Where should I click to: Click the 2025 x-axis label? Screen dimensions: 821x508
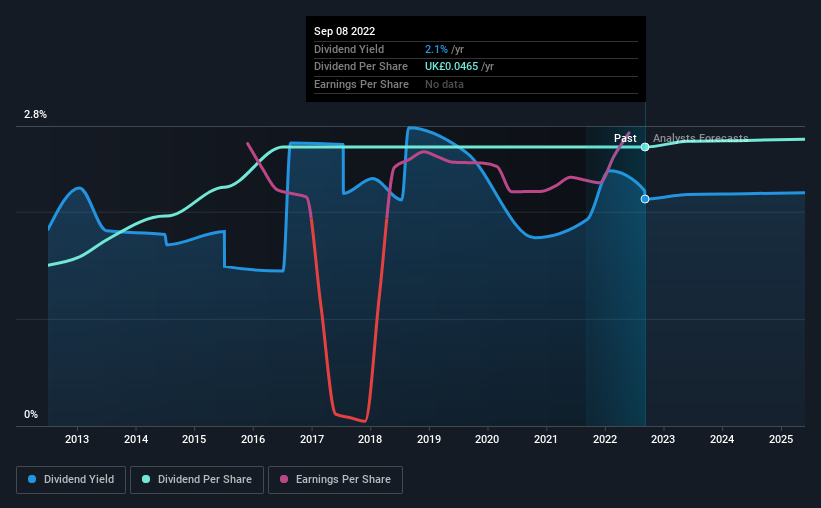point(781,439)
